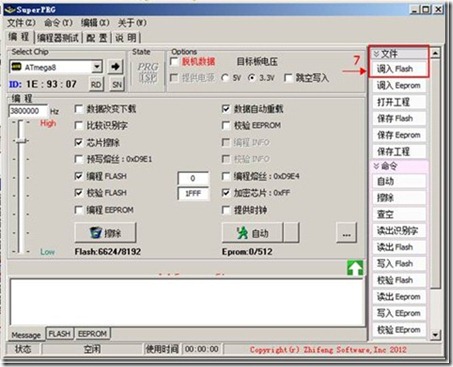Click 保存工程 in the sidebar
This screenshot has width=453, height=367.
(399, 152)
